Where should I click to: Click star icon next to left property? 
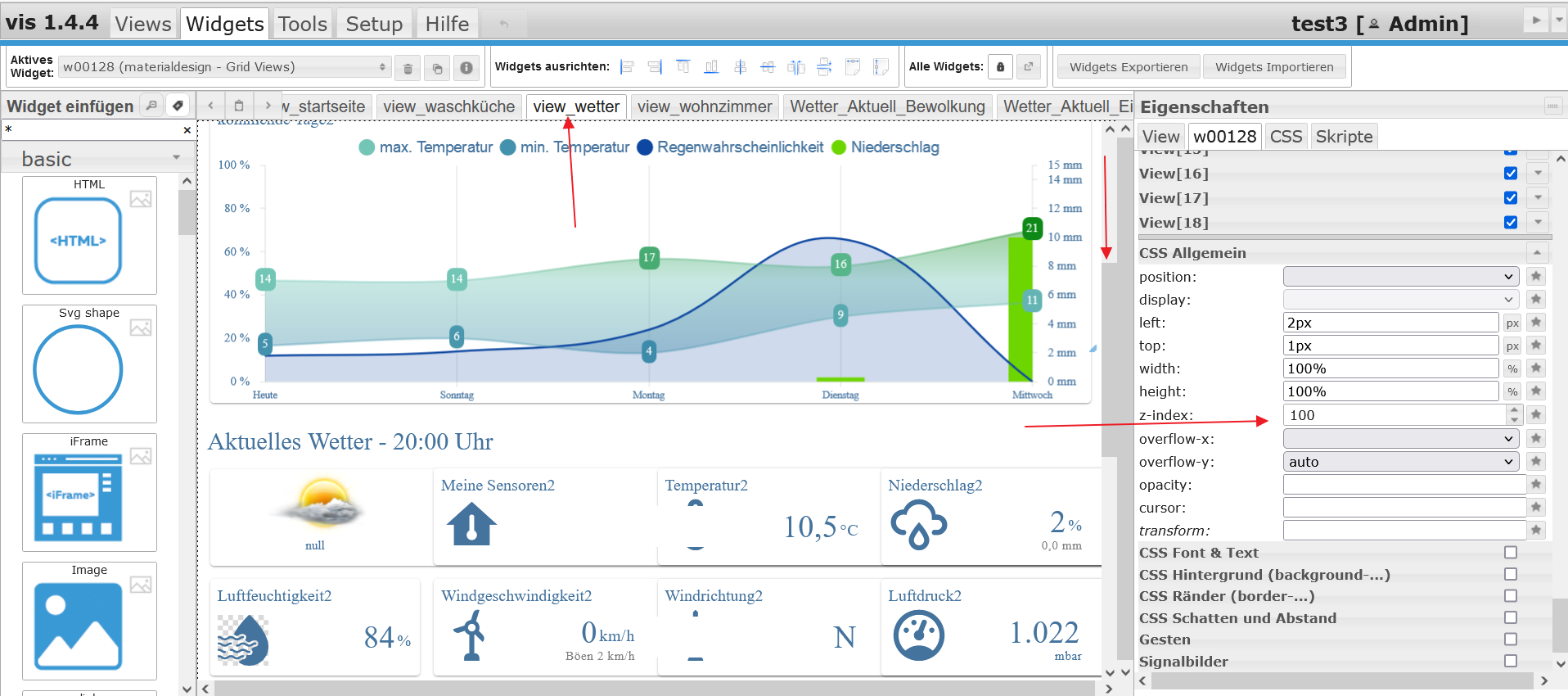tap(1536, 323)
